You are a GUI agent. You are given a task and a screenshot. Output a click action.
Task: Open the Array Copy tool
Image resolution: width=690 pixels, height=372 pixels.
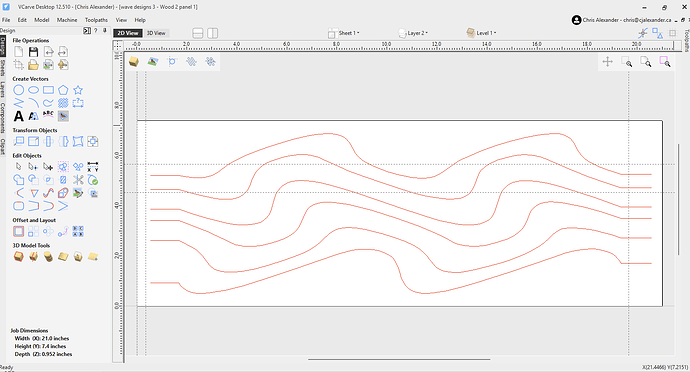click(x=33, y=232)
